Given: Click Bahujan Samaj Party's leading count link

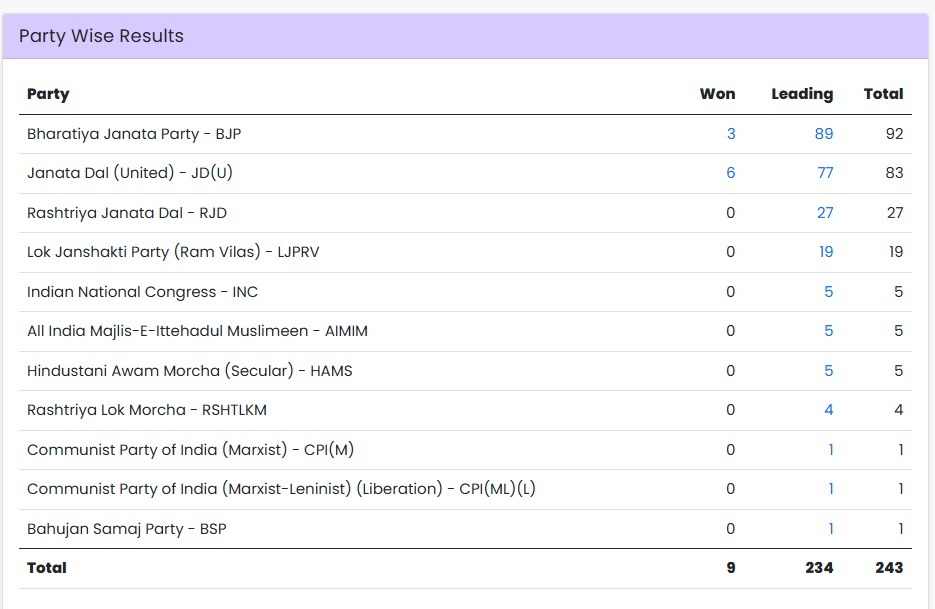Looking at the screenshot, I should 831,529.
